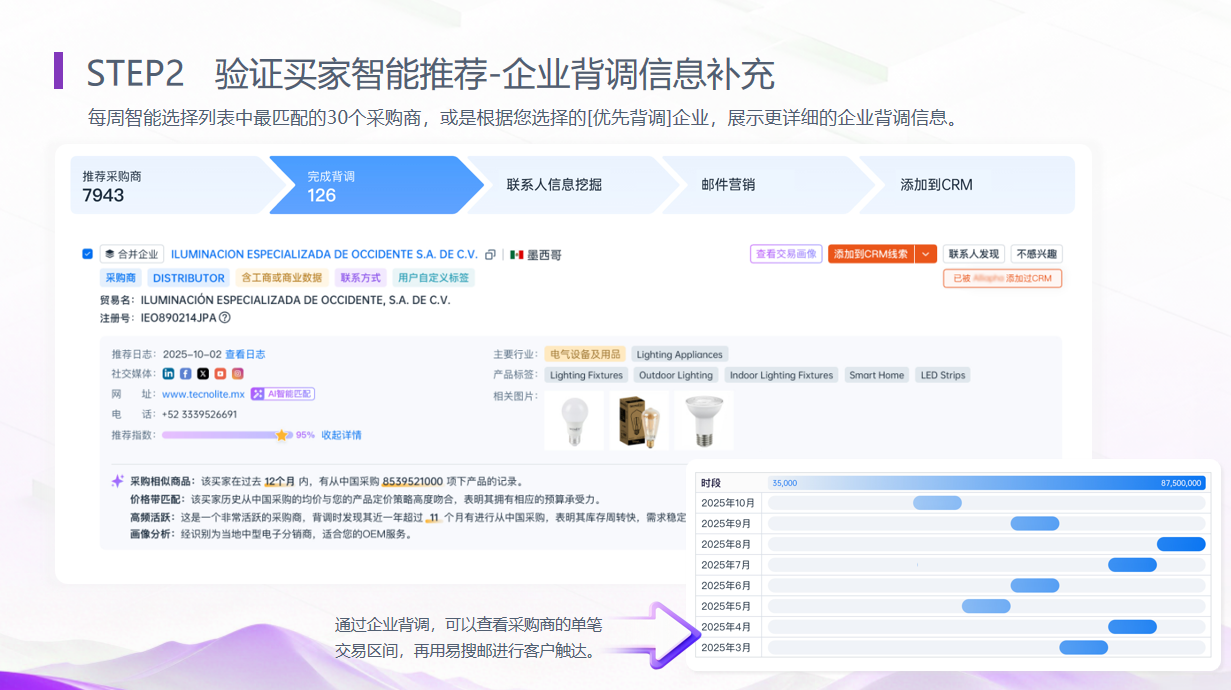Open dropdown arrow beside 添加到CRM线索
The height and width of the screenshot is (690, 1231).
pyautogui.click(x=926, y=254)
